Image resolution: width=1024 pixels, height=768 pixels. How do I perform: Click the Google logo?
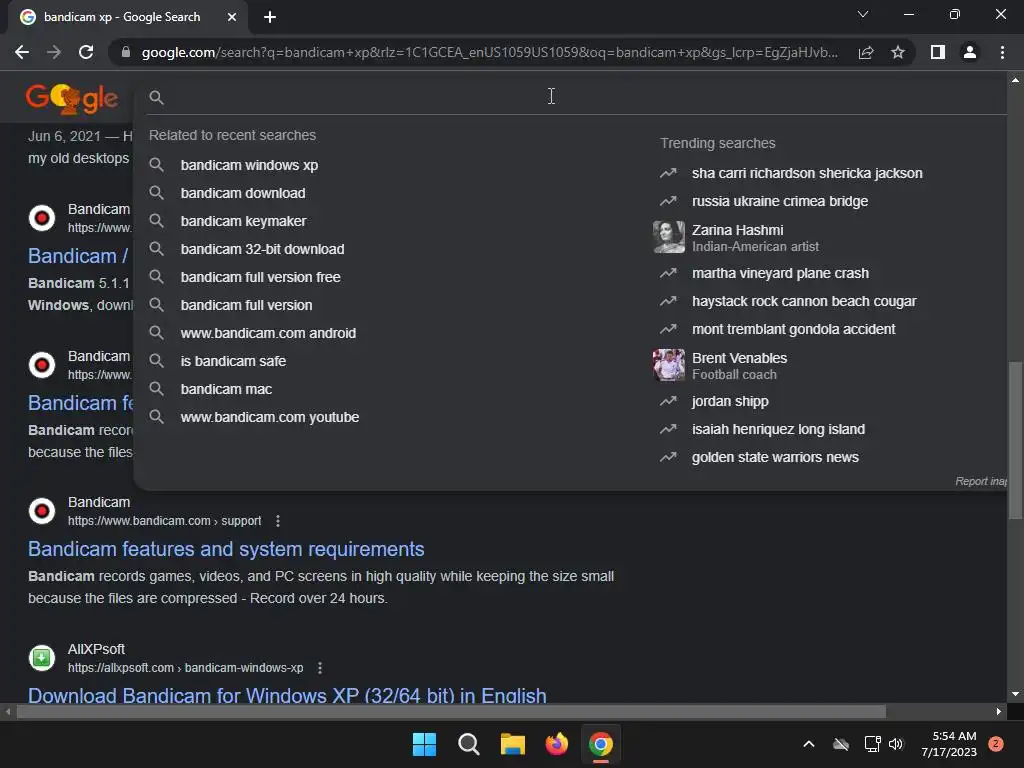72,99
